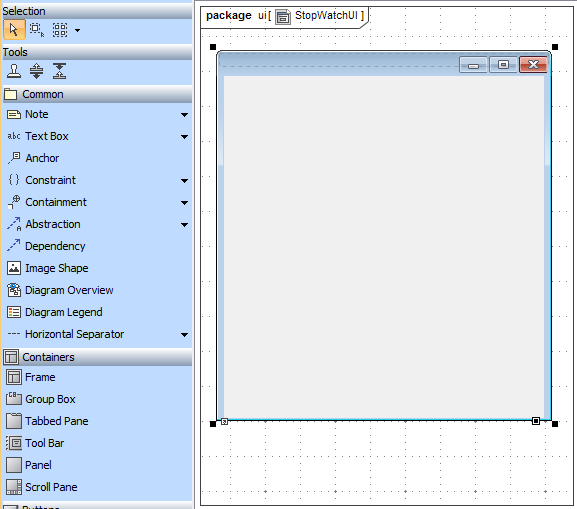Viewport: 577px width, 509px height.
Task: Click the small icon at frame's bottom-left corner
Action: tap(224, 421)
